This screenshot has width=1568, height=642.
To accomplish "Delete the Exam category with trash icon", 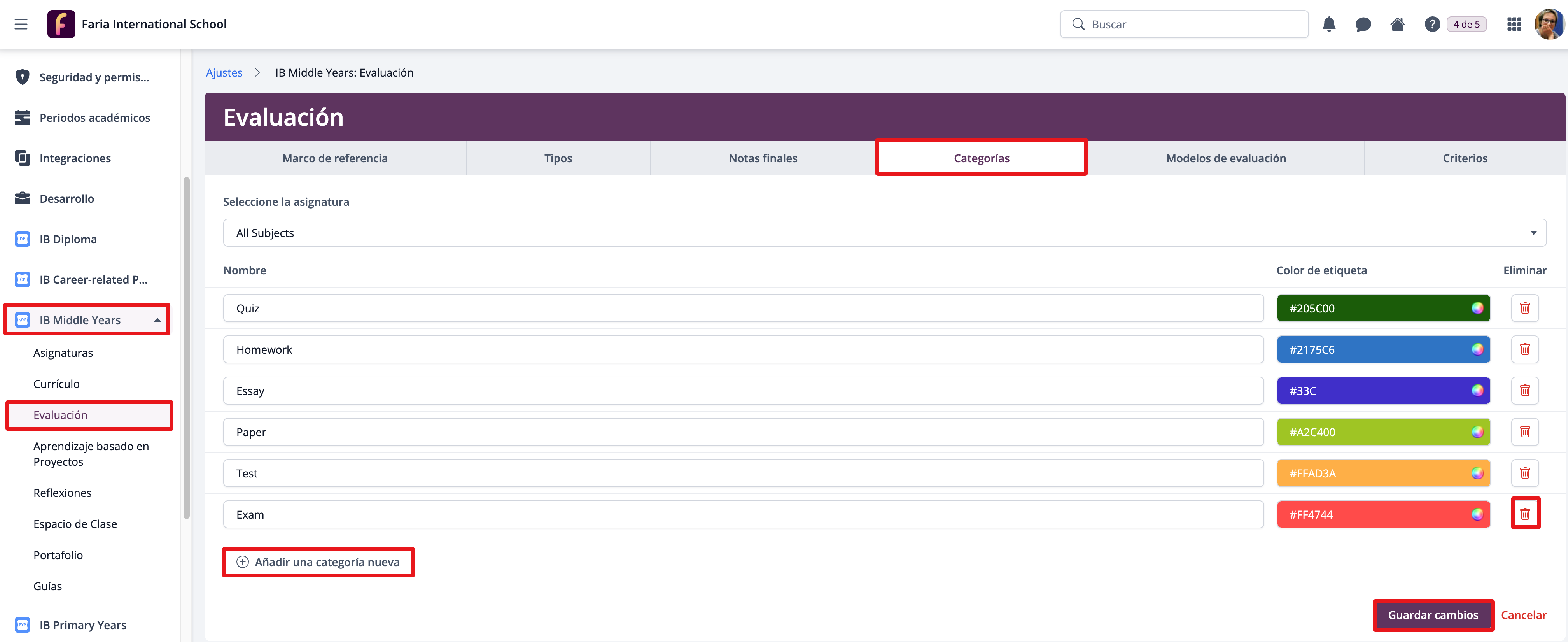I will pyautogui.click(x=1525, y=514).
